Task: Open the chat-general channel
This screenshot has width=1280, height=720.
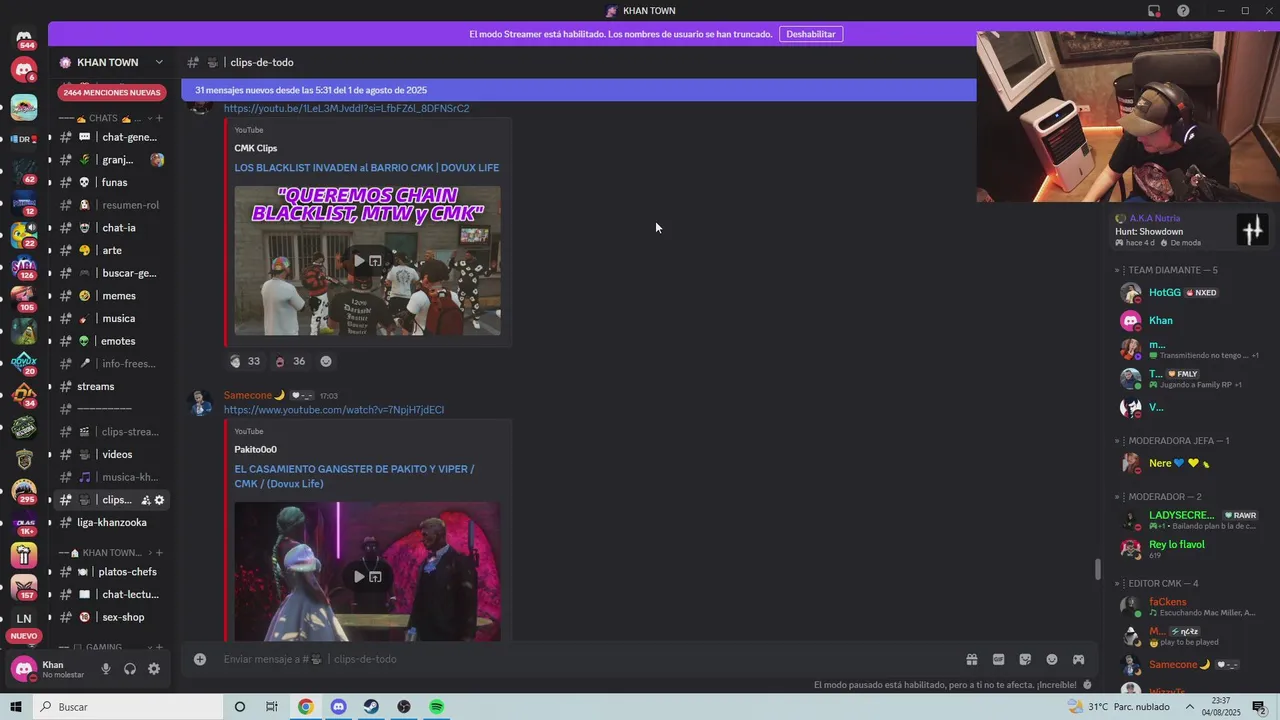Action: tap(112, 137)
